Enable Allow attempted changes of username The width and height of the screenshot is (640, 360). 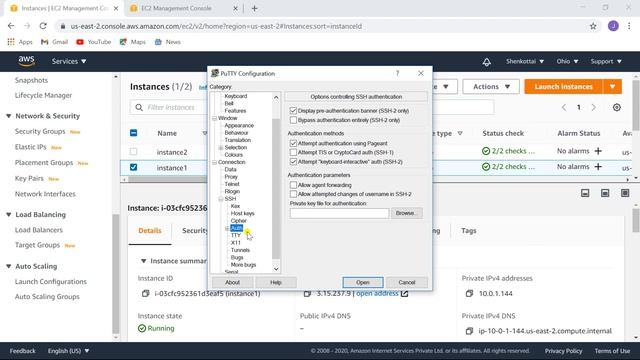point(293,194)
